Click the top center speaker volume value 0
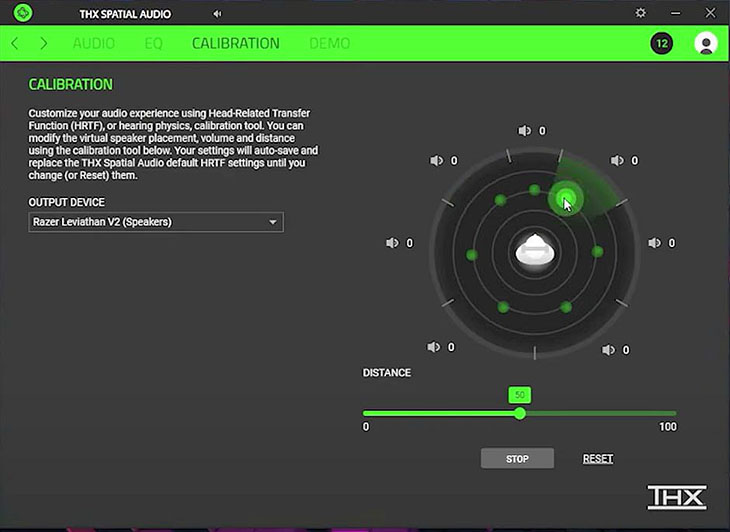This screenshot has height=532, width=730. tap(542, 131)
